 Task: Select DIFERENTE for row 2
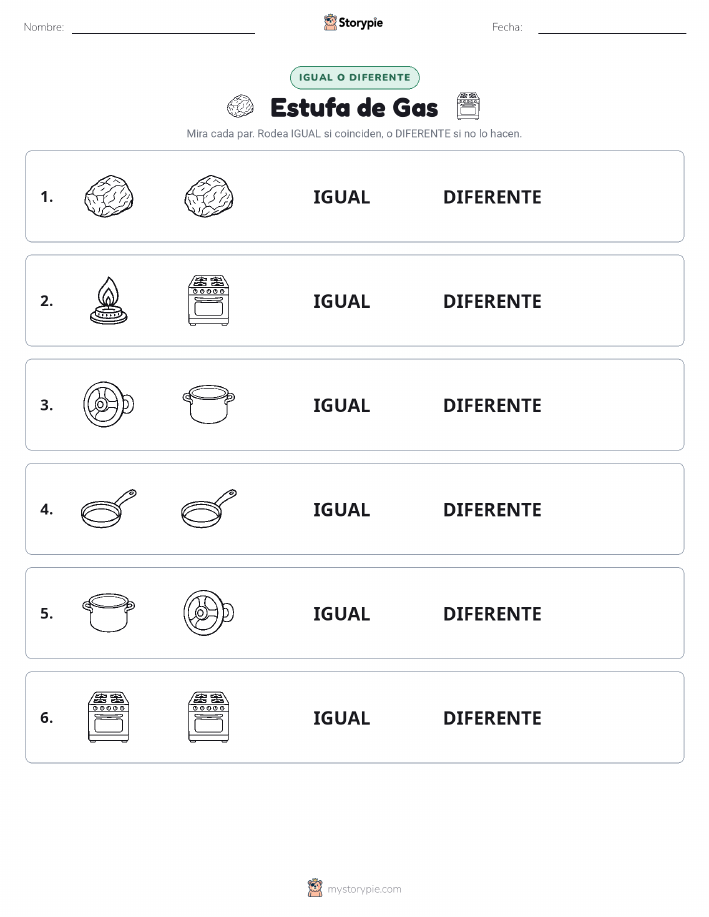(492, 301)
